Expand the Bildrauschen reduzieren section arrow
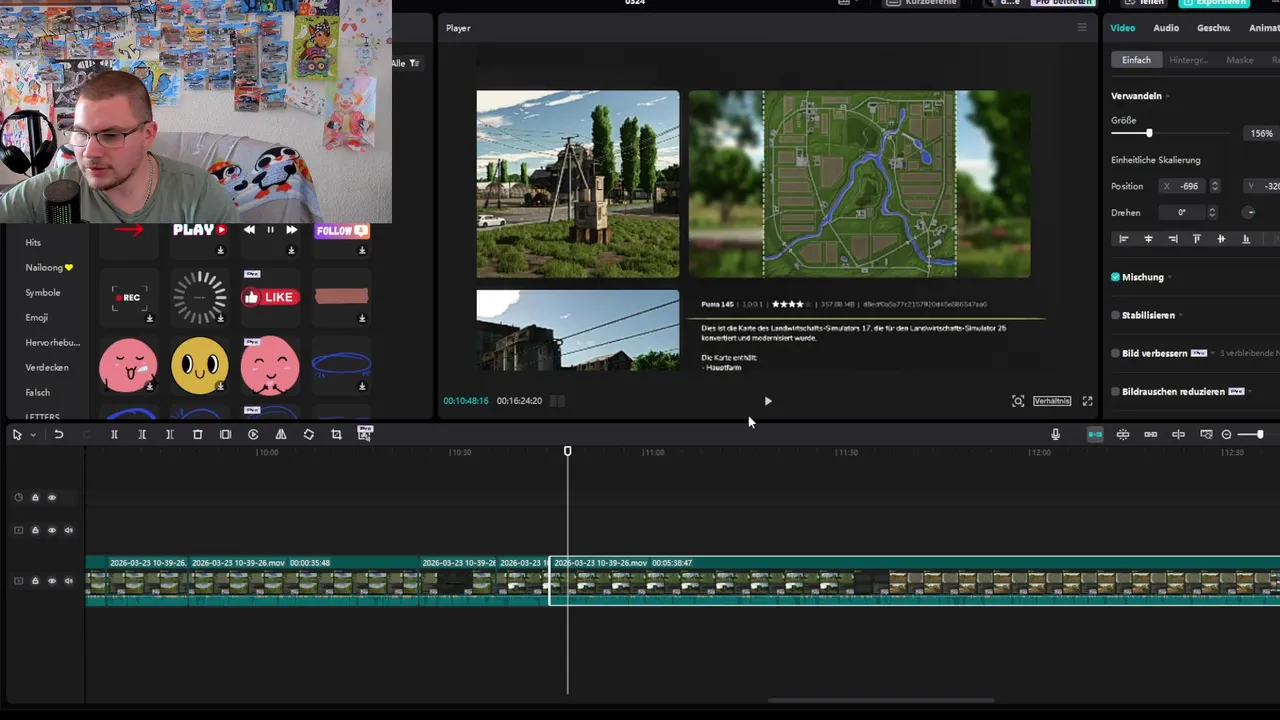The height and width of the screenshot is (720, 1280). [1250, 391]
